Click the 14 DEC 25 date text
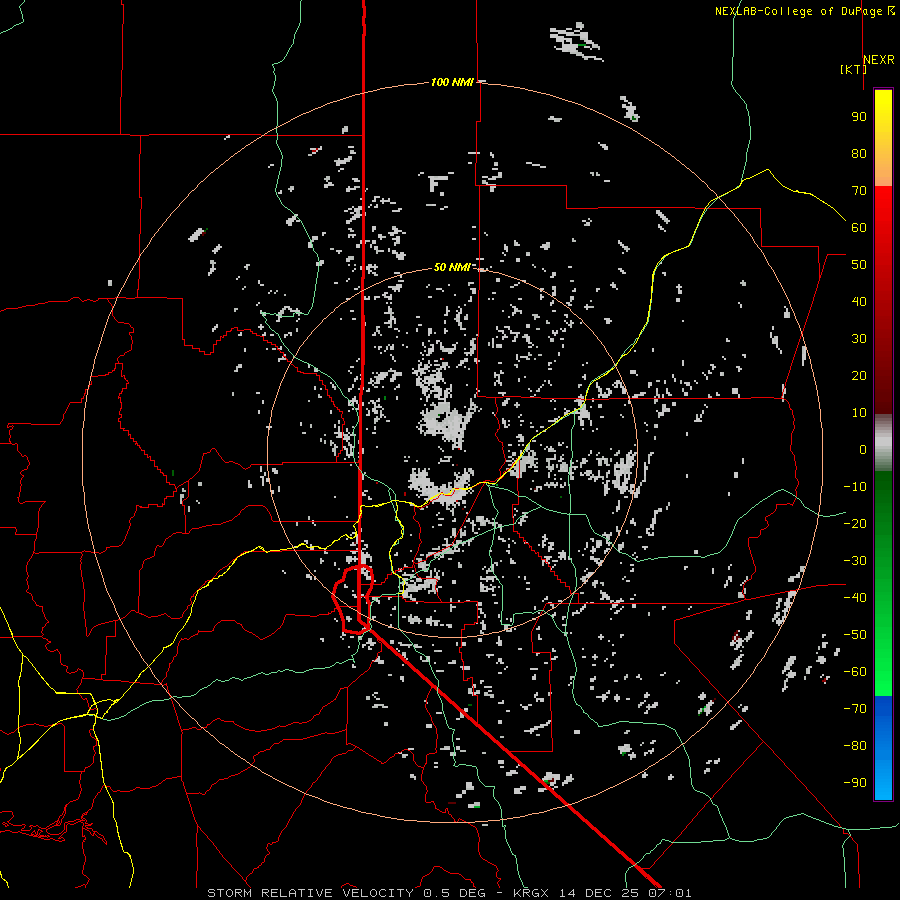The image size is (900, 900). pos(599,893)
